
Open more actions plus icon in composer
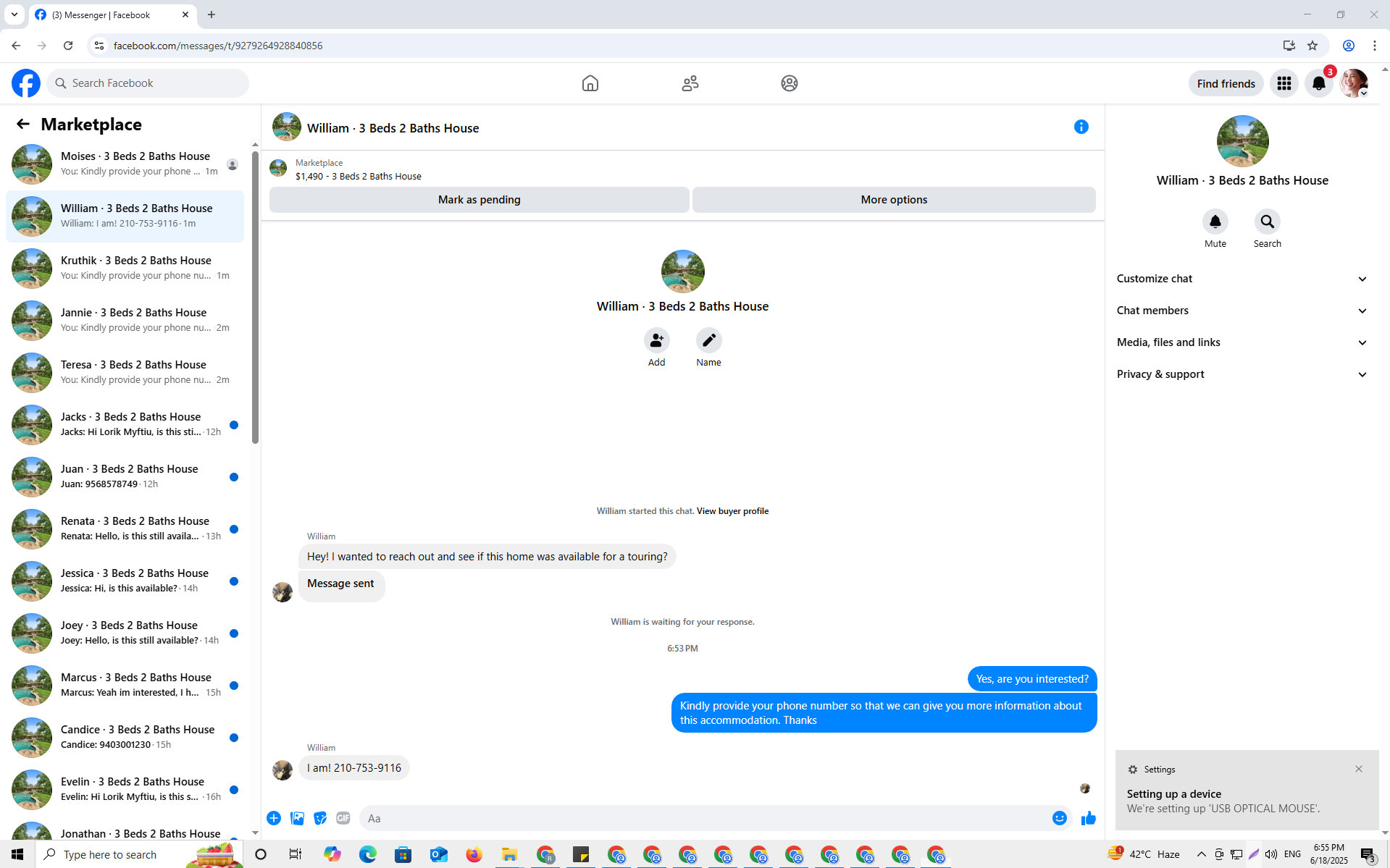pyautogui.click(x=274, y=818)
